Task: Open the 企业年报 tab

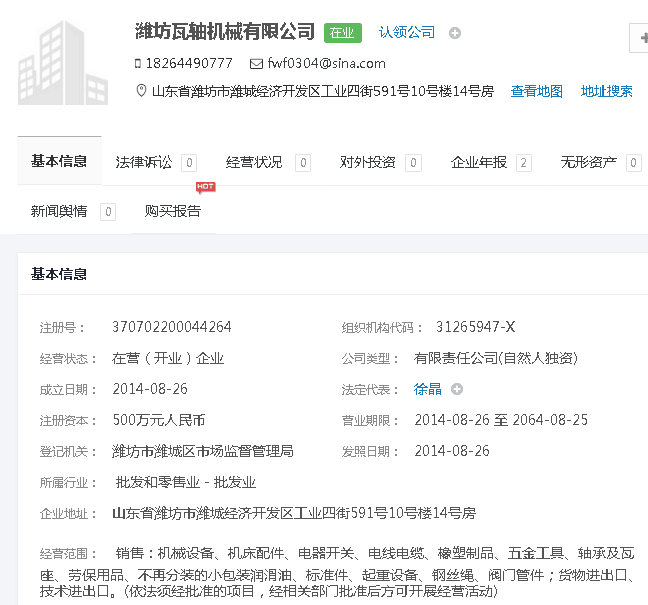Action: (x=479, y=162)
